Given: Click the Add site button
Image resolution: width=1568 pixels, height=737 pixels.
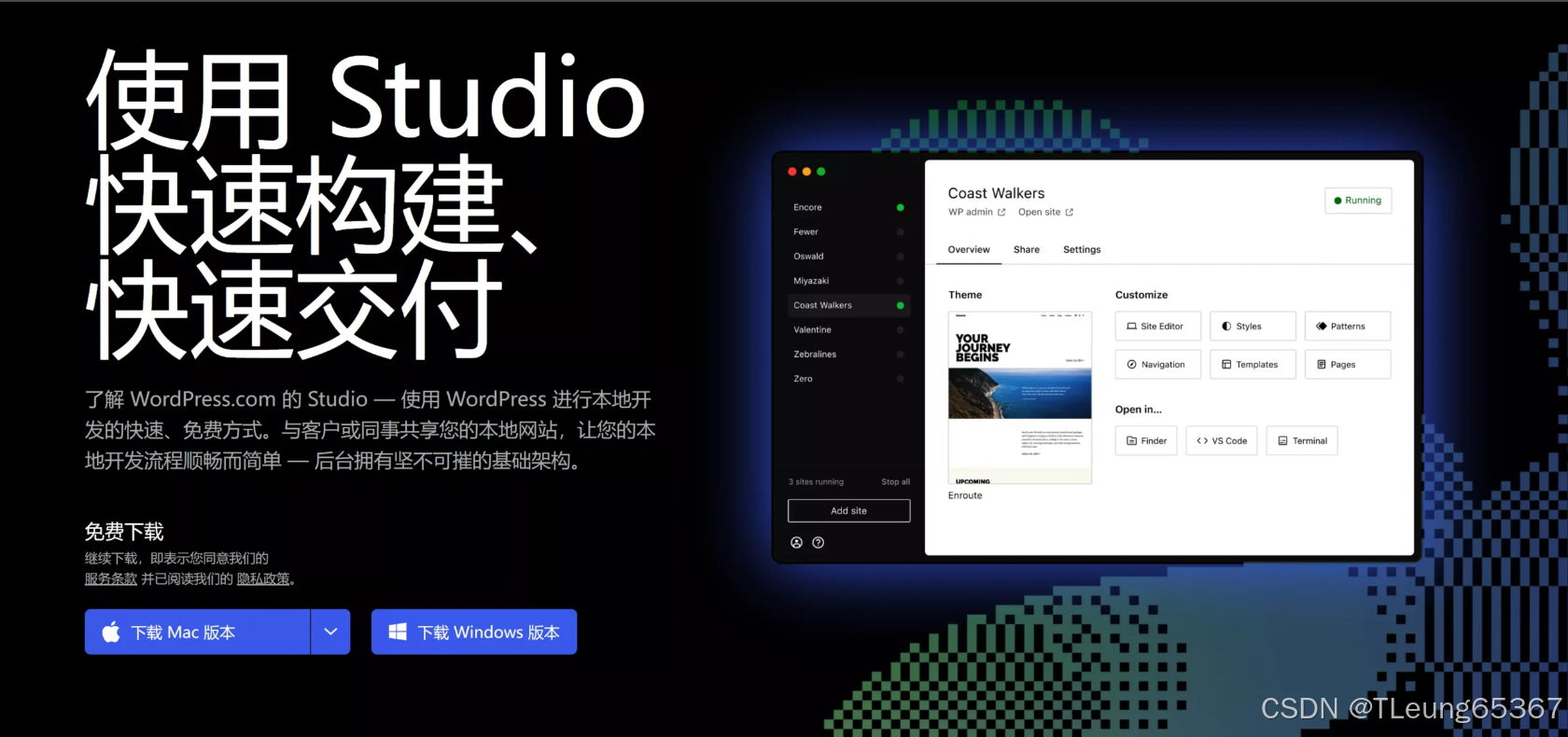Looking at the screenshot, I should click(x=848, y=510).
